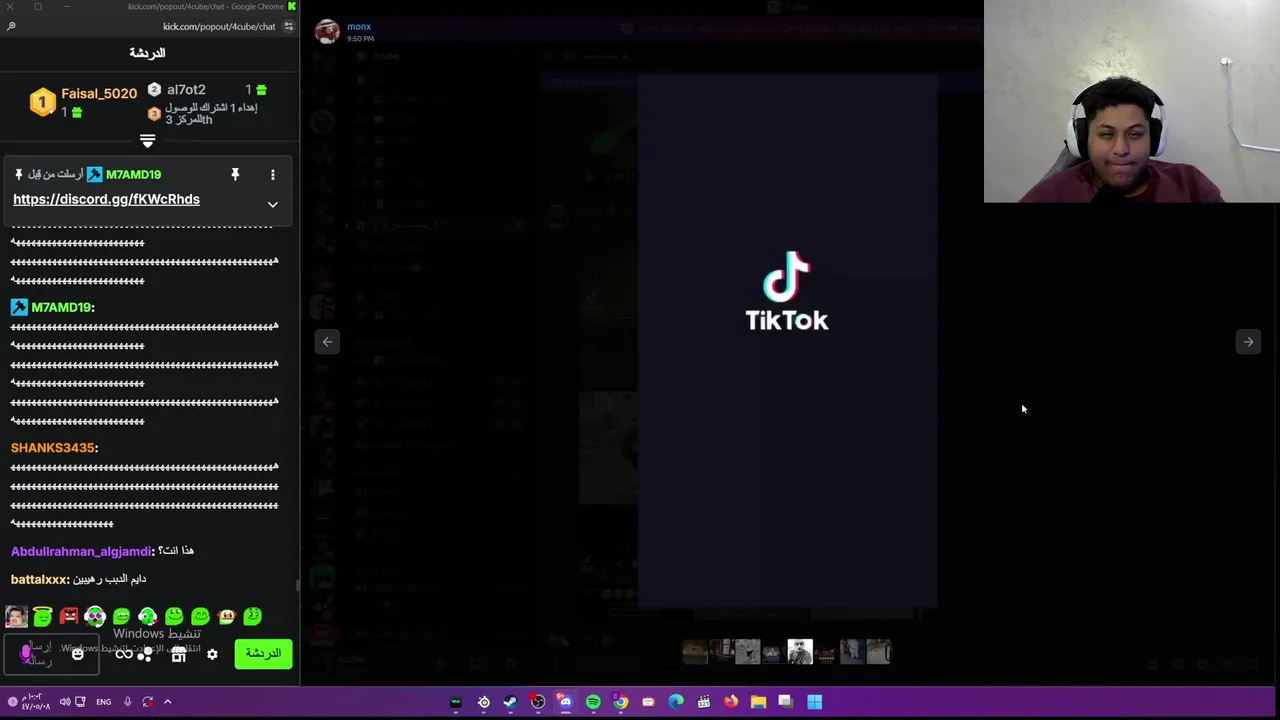Click Abdullrahman_algjamdi username in chat
The width and height of the screenshot is (1280, 720).
[82, 551]
